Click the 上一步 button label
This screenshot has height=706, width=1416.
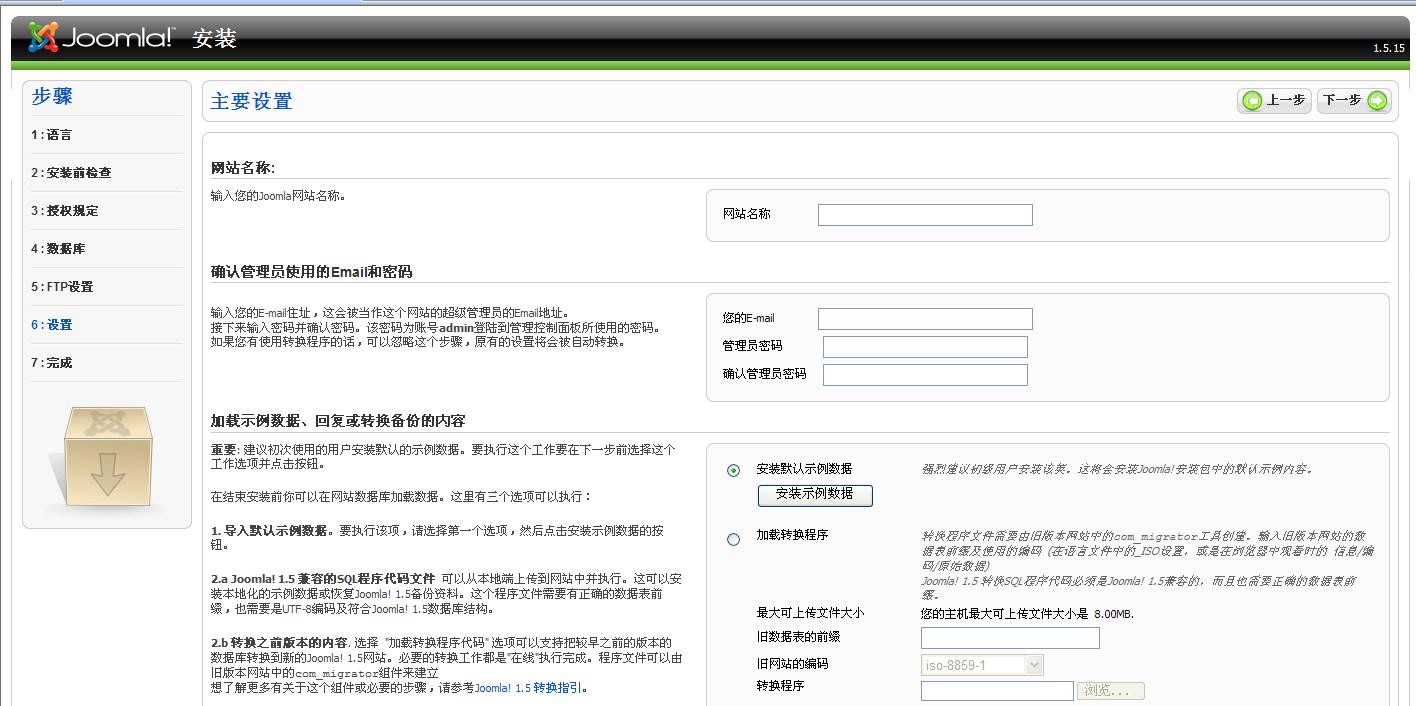(x=1286, y=100)
